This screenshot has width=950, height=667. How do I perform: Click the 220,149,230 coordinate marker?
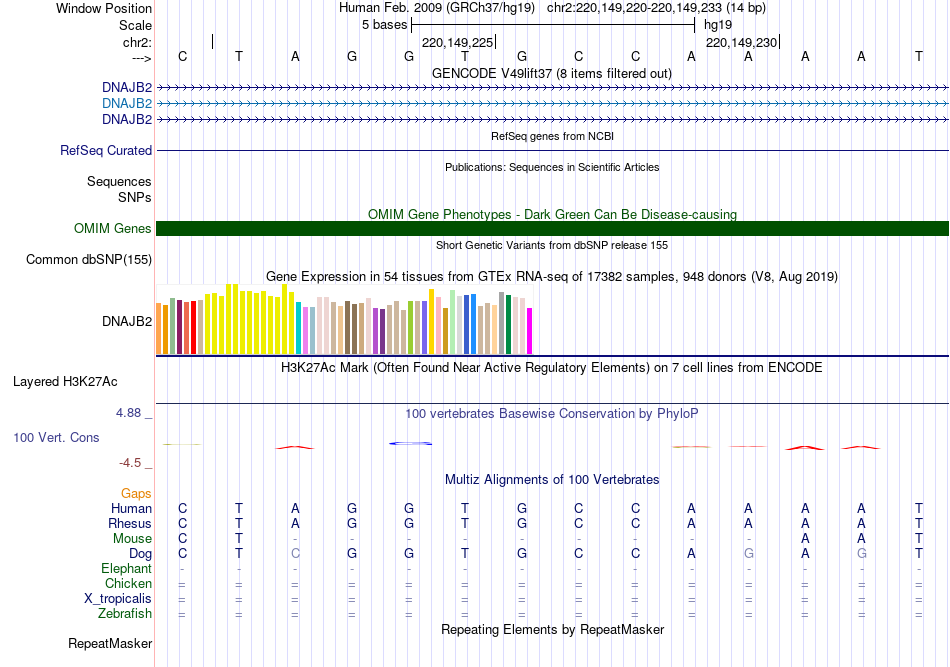pyautogui.click(x=741, y=42)
